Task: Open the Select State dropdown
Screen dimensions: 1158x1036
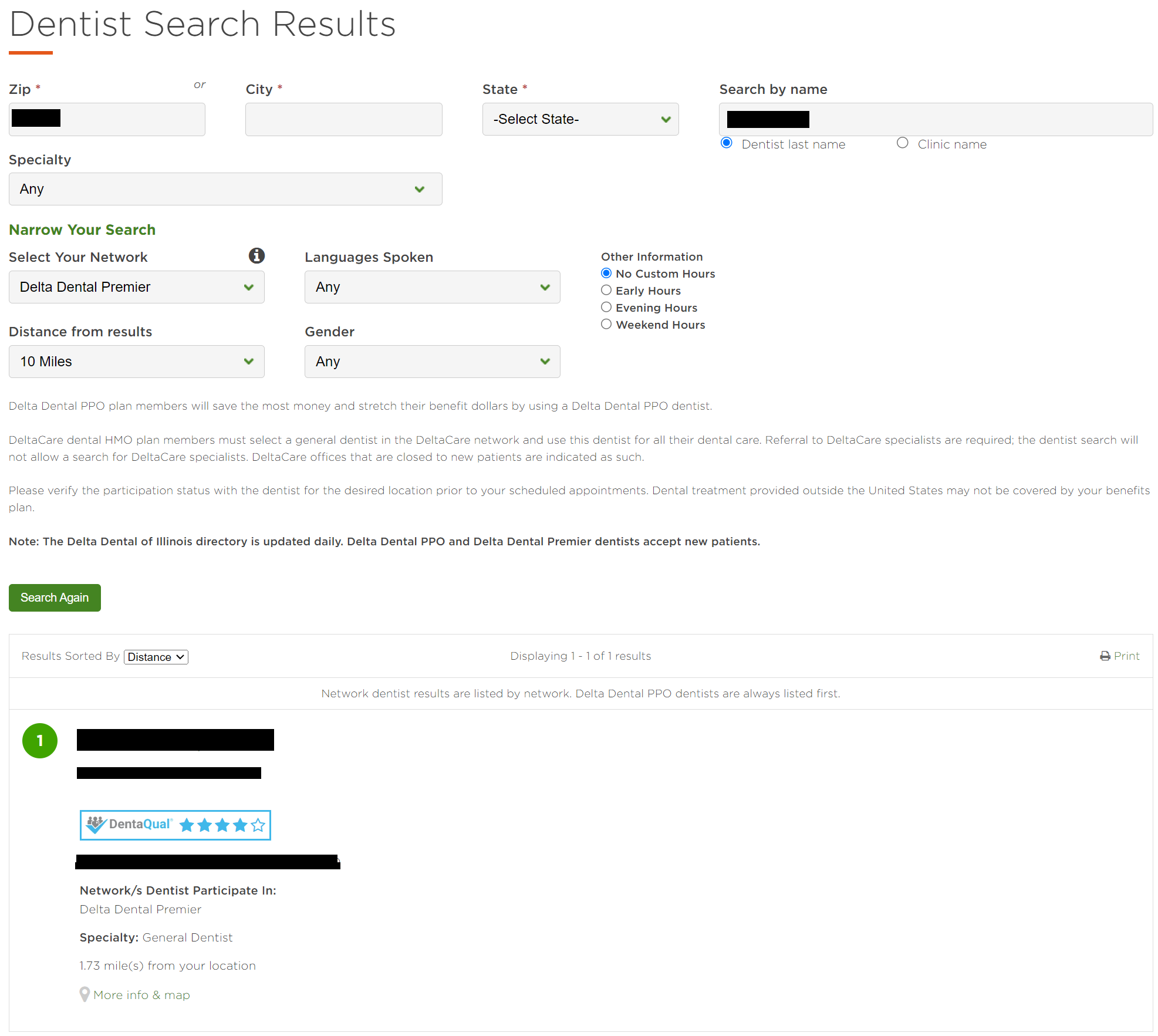Action: pyautogui.click(x=580, y=119)
